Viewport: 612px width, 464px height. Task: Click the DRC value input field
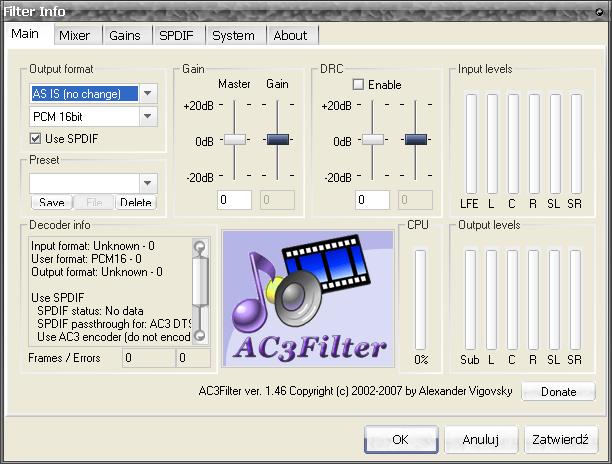coord(372,200)
